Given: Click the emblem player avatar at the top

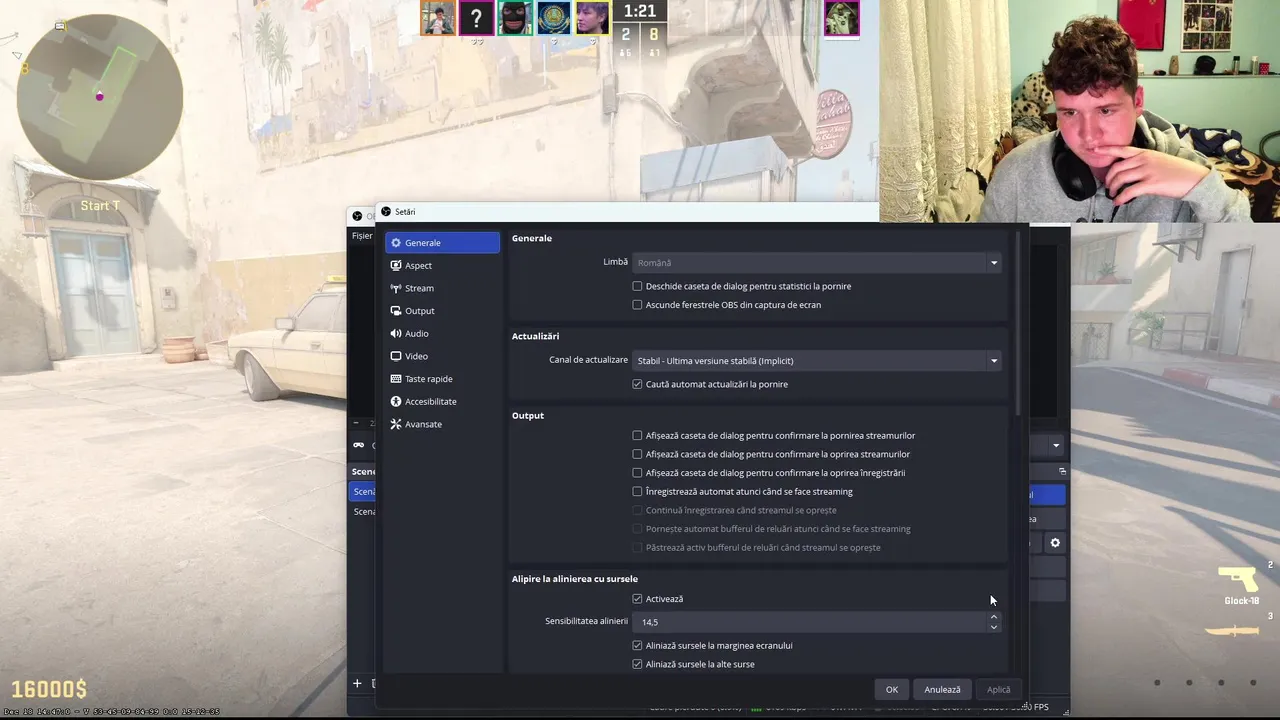Looking at the screenshot, I should click(x=554, y=18).
